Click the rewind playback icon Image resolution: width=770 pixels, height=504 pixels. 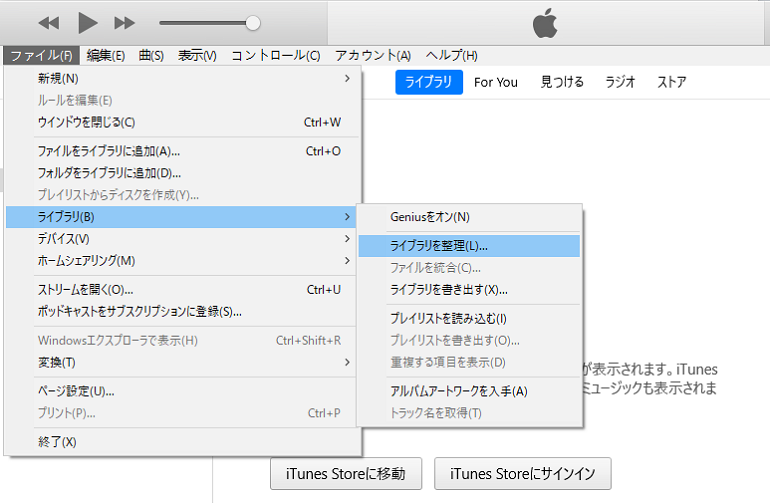pyautogui.click(x=49, y=23)
